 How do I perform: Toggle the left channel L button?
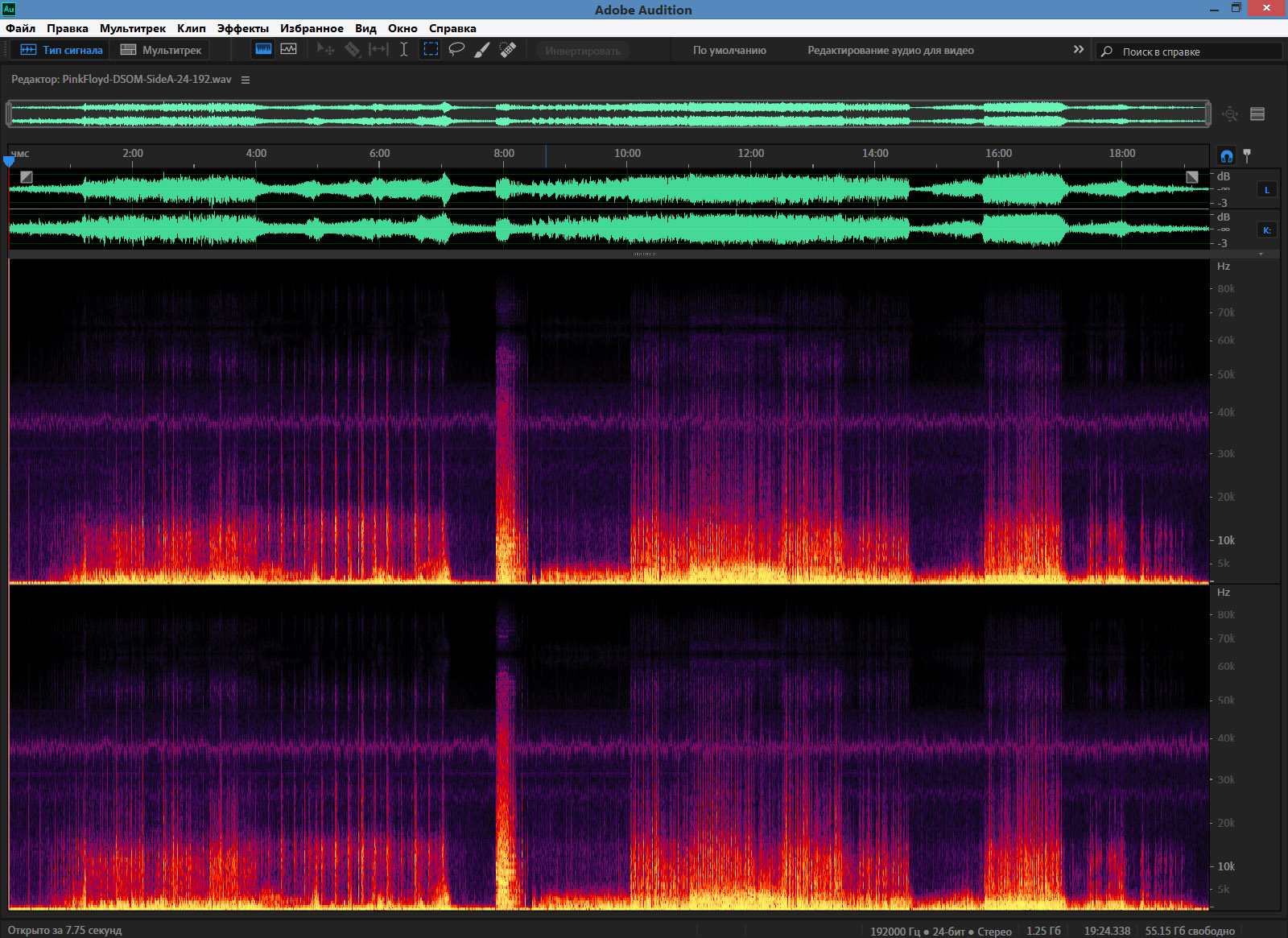coord(1266,190)
